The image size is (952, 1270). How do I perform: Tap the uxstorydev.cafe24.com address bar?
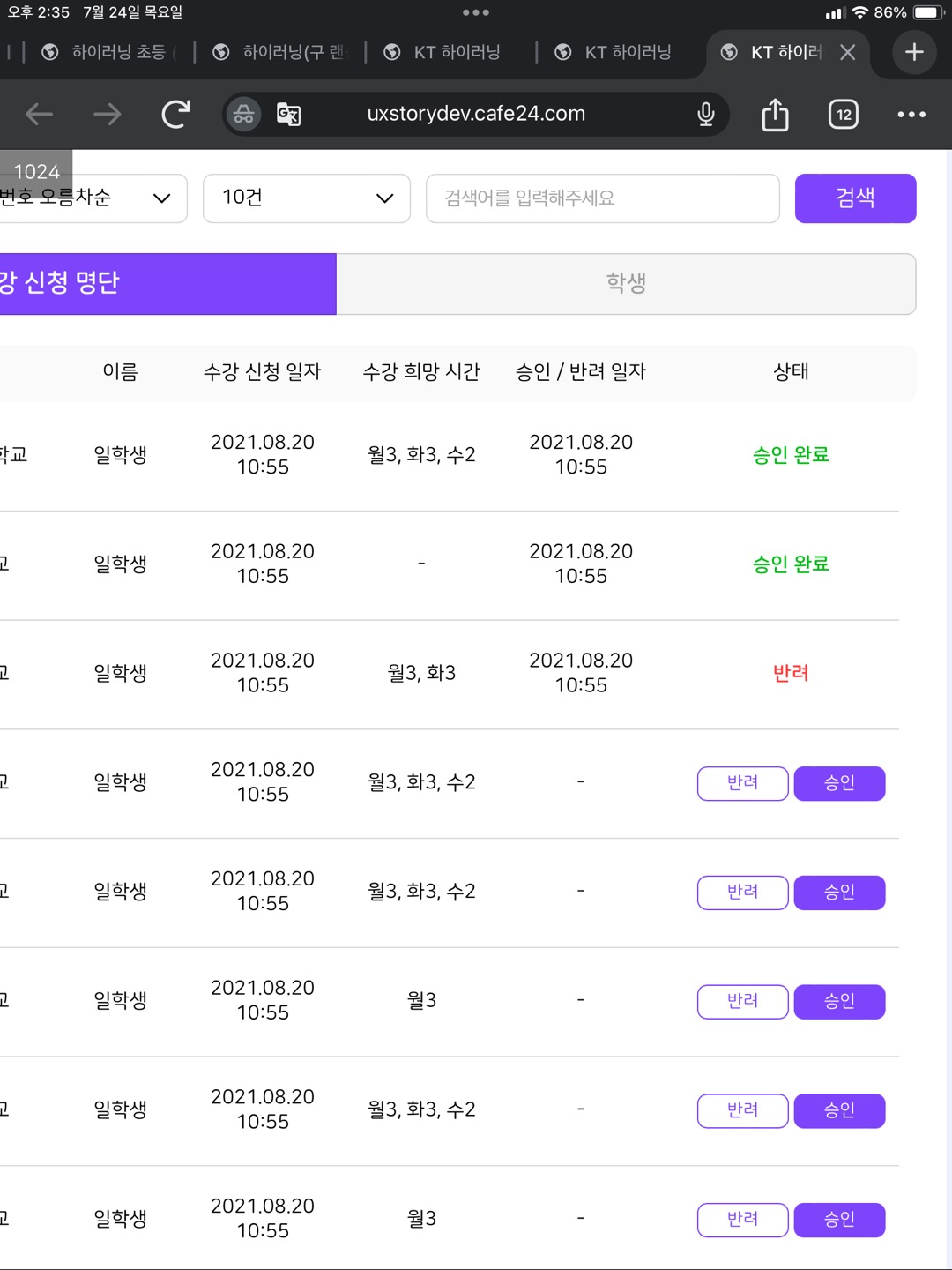coord(476,114)
